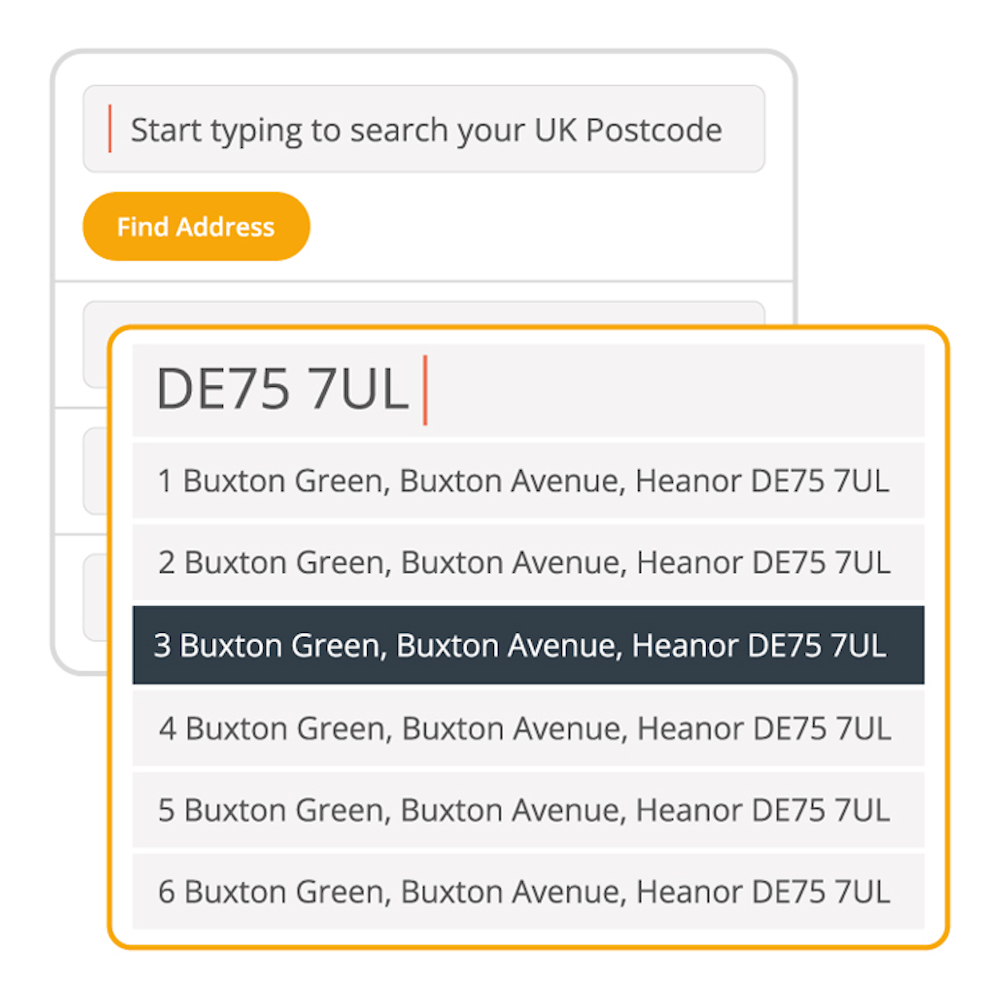Click the placeholder text Start typing to search
1000x1000 pixels.
[424, 129]
